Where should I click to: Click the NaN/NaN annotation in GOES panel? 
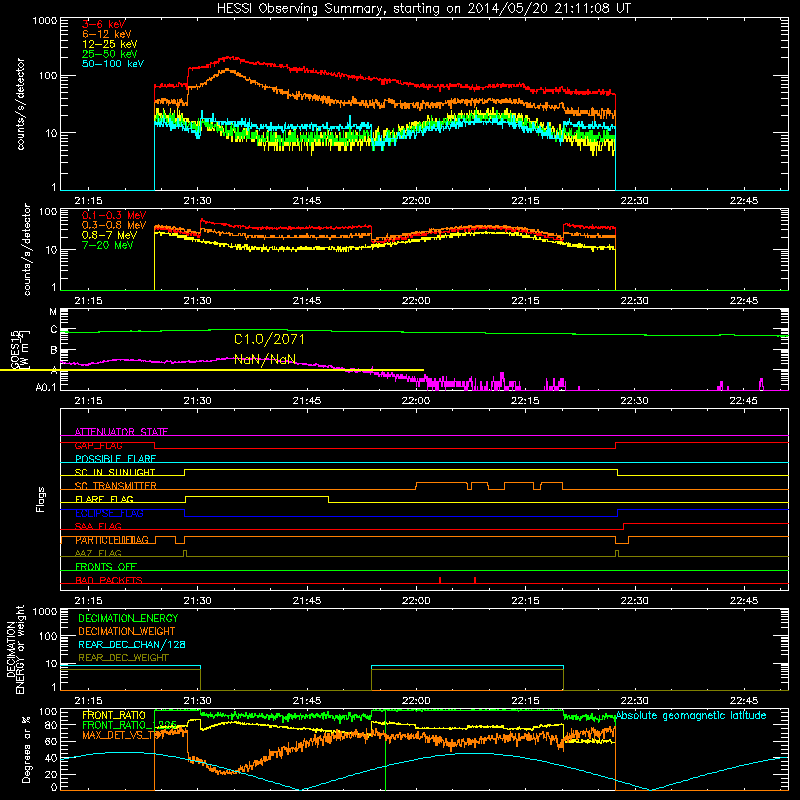265,359
